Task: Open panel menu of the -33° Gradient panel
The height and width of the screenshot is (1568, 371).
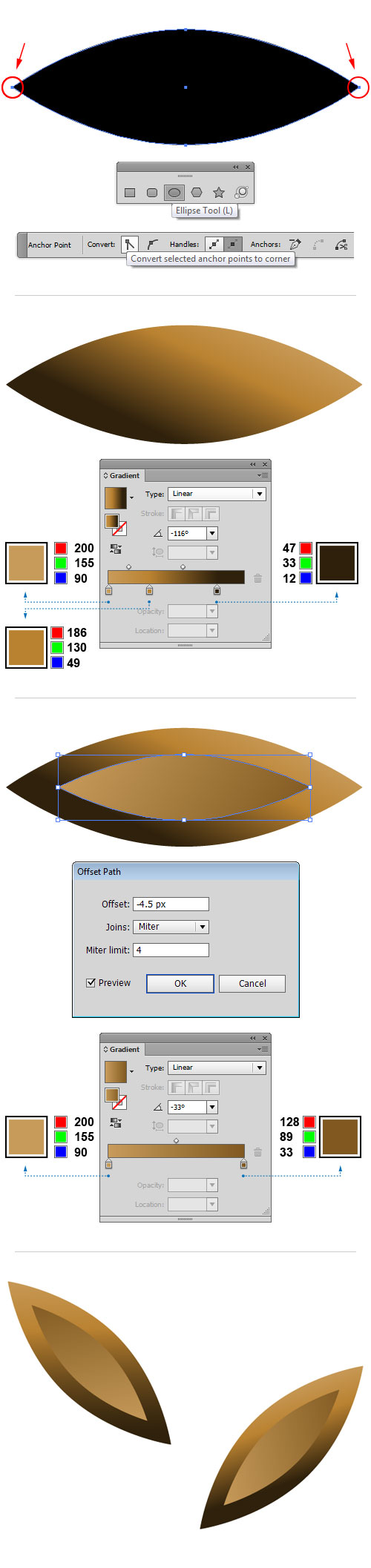Action: 263,1049
